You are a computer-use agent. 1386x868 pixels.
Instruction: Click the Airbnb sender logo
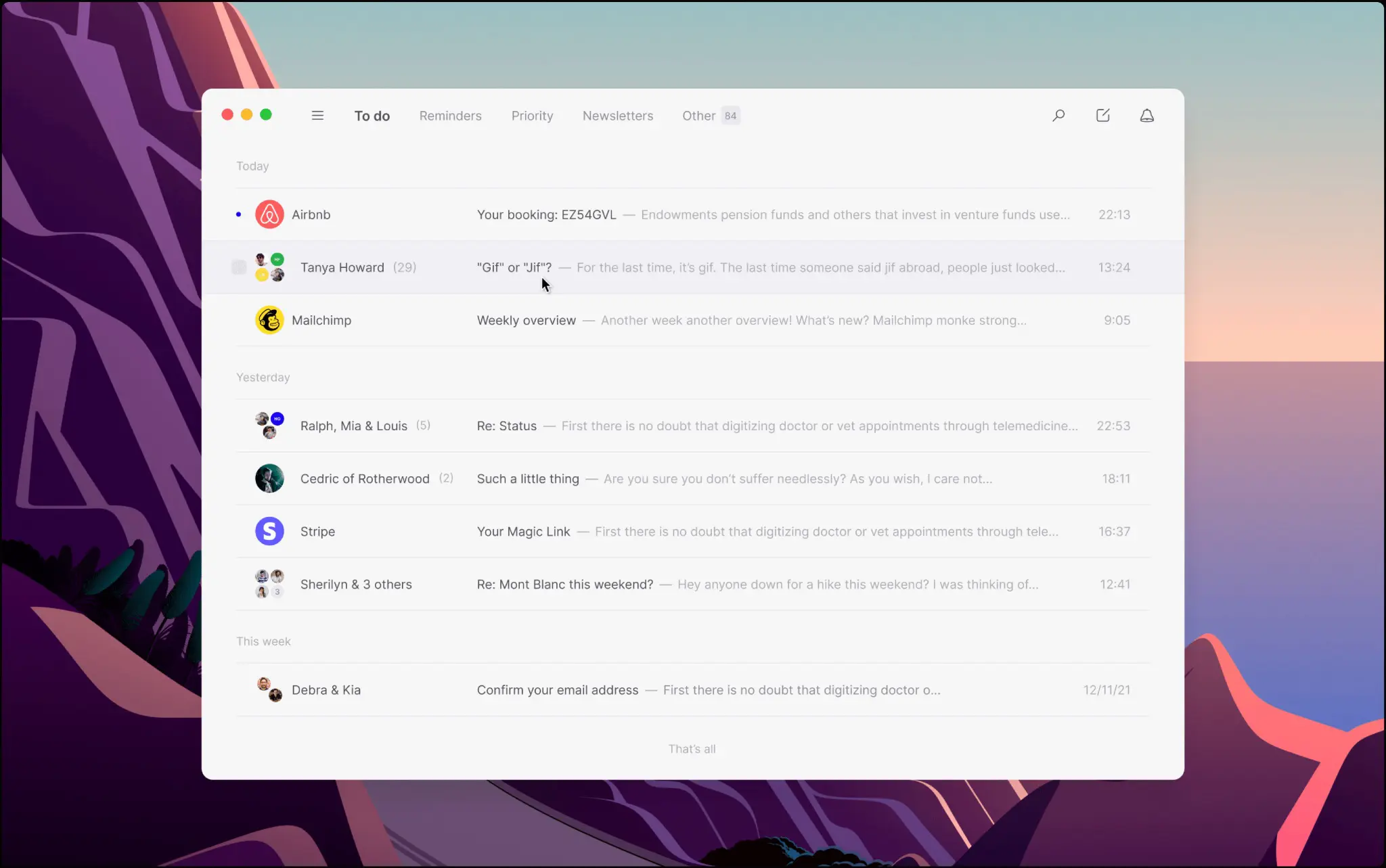pyautogui.click(x=269, y=214)
